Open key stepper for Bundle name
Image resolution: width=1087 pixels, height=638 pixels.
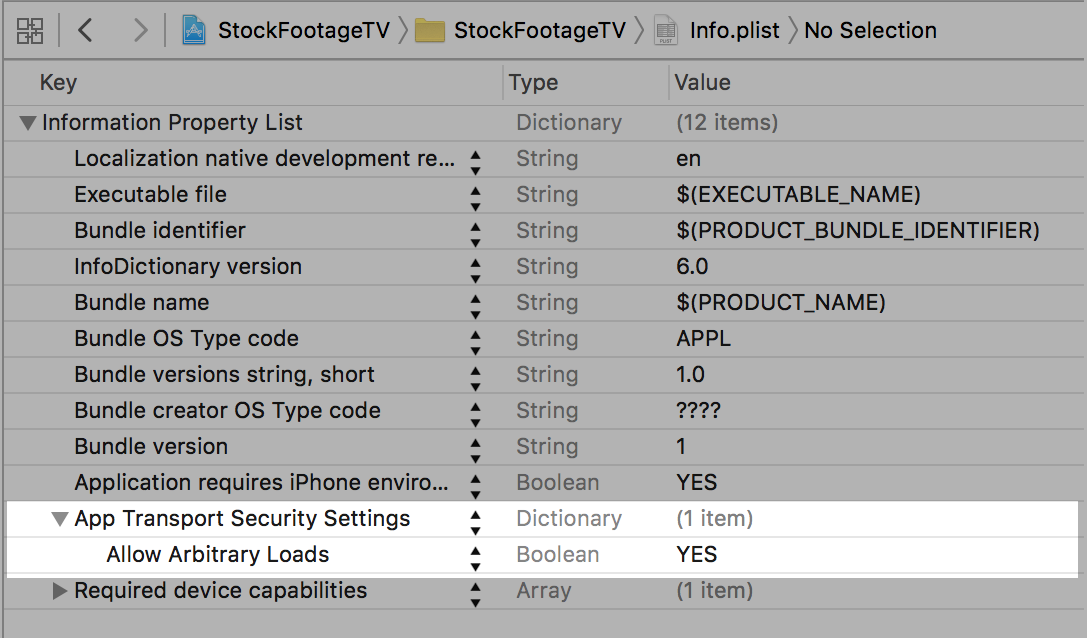[x=476, y=306]
